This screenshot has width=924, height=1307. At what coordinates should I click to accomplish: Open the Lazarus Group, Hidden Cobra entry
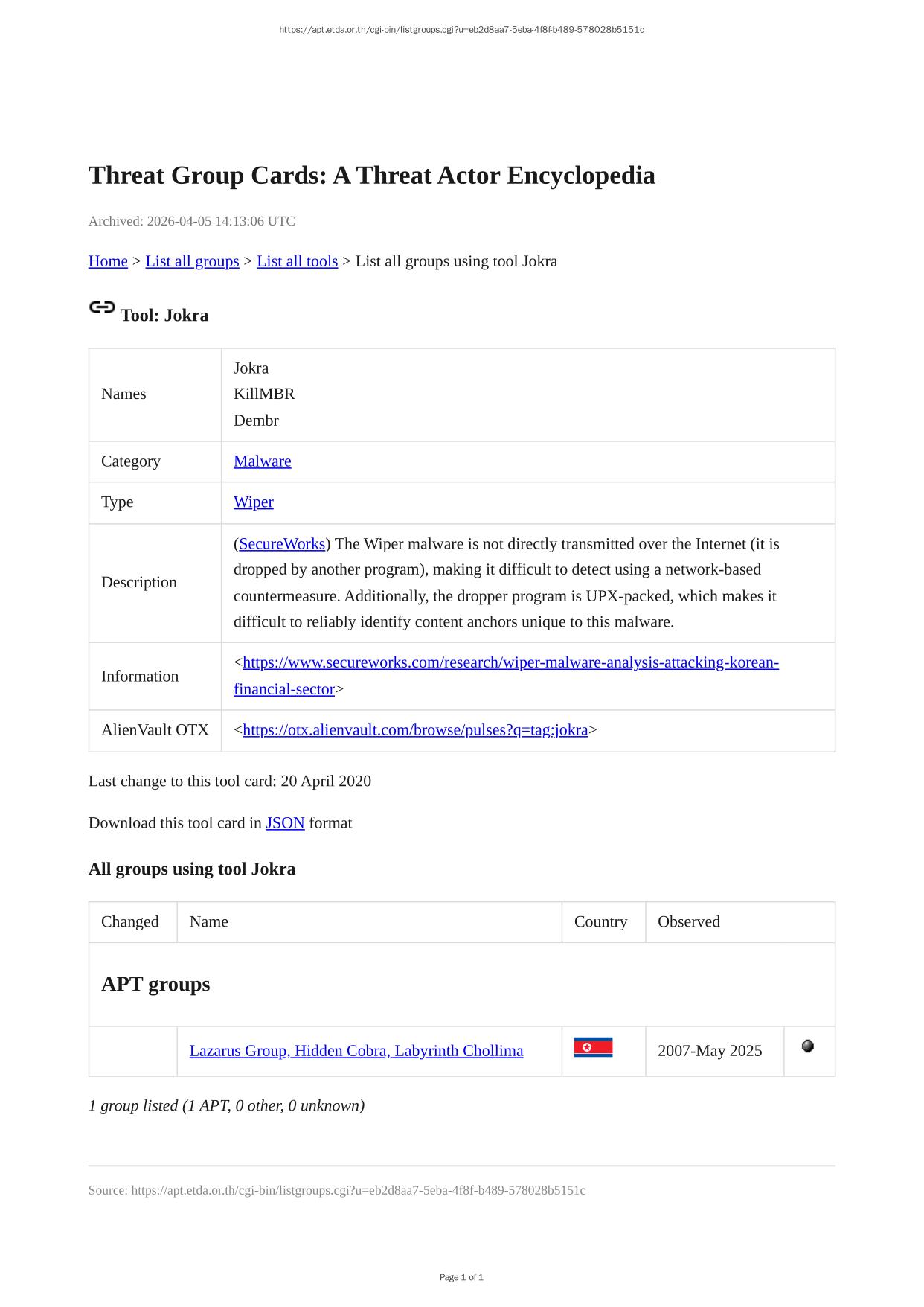[x=356, y=1051]
